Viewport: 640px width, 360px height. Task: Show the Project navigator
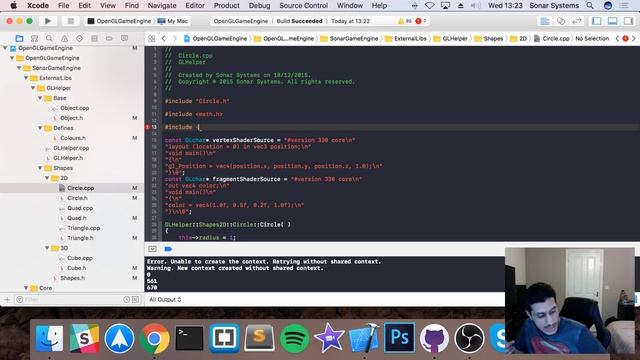tap(19, 38)
